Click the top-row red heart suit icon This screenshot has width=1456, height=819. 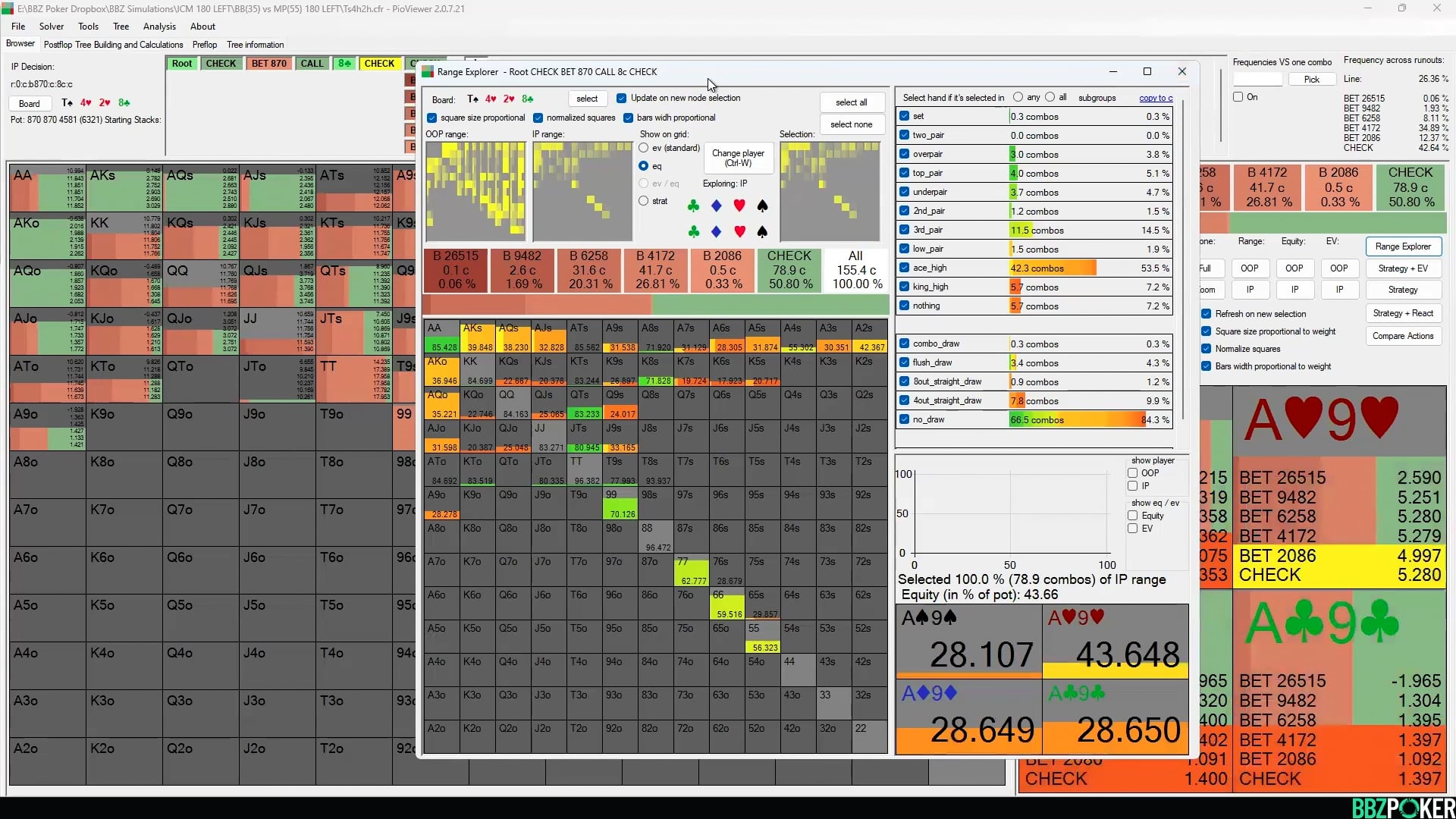[x=739, y=206]
